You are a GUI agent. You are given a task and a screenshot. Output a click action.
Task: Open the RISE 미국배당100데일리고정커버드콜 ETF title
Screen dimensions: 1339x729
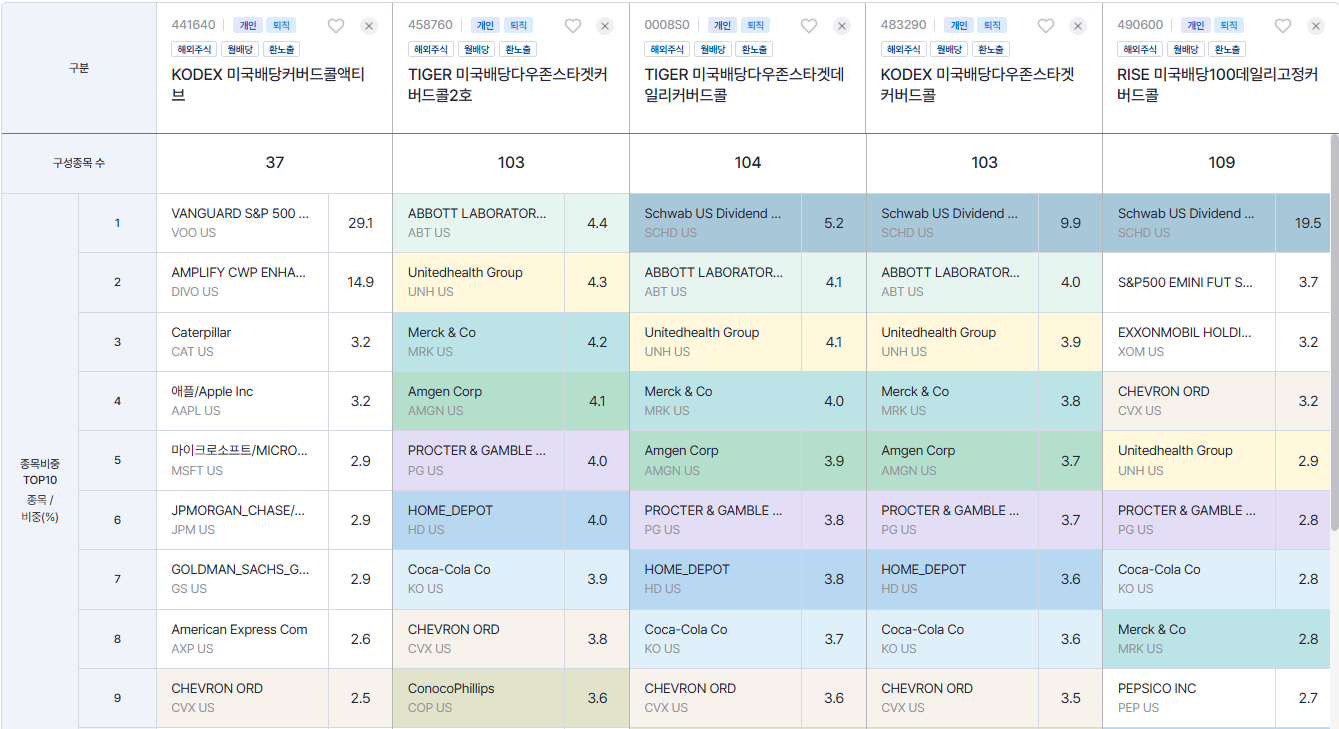click(1217, 85)
